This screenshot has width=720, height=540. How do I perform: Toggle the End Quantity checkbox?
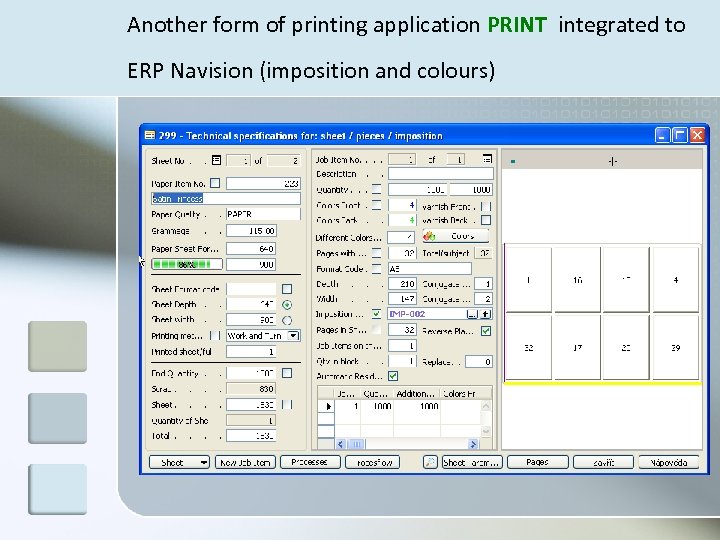(x=287, y=373)
